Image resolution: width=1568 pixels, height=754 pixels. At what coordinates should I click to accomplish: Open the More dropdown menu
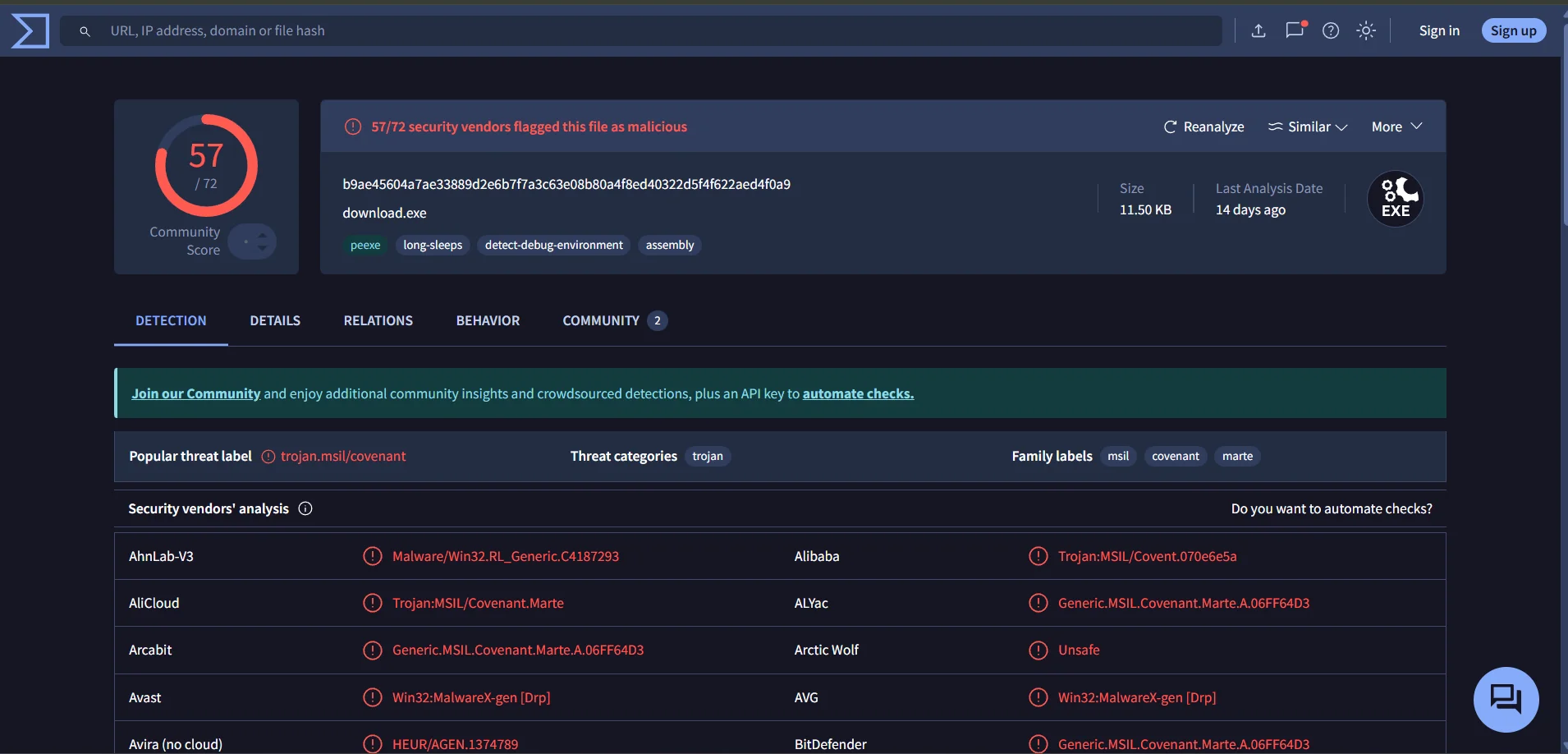point(1396,126)
